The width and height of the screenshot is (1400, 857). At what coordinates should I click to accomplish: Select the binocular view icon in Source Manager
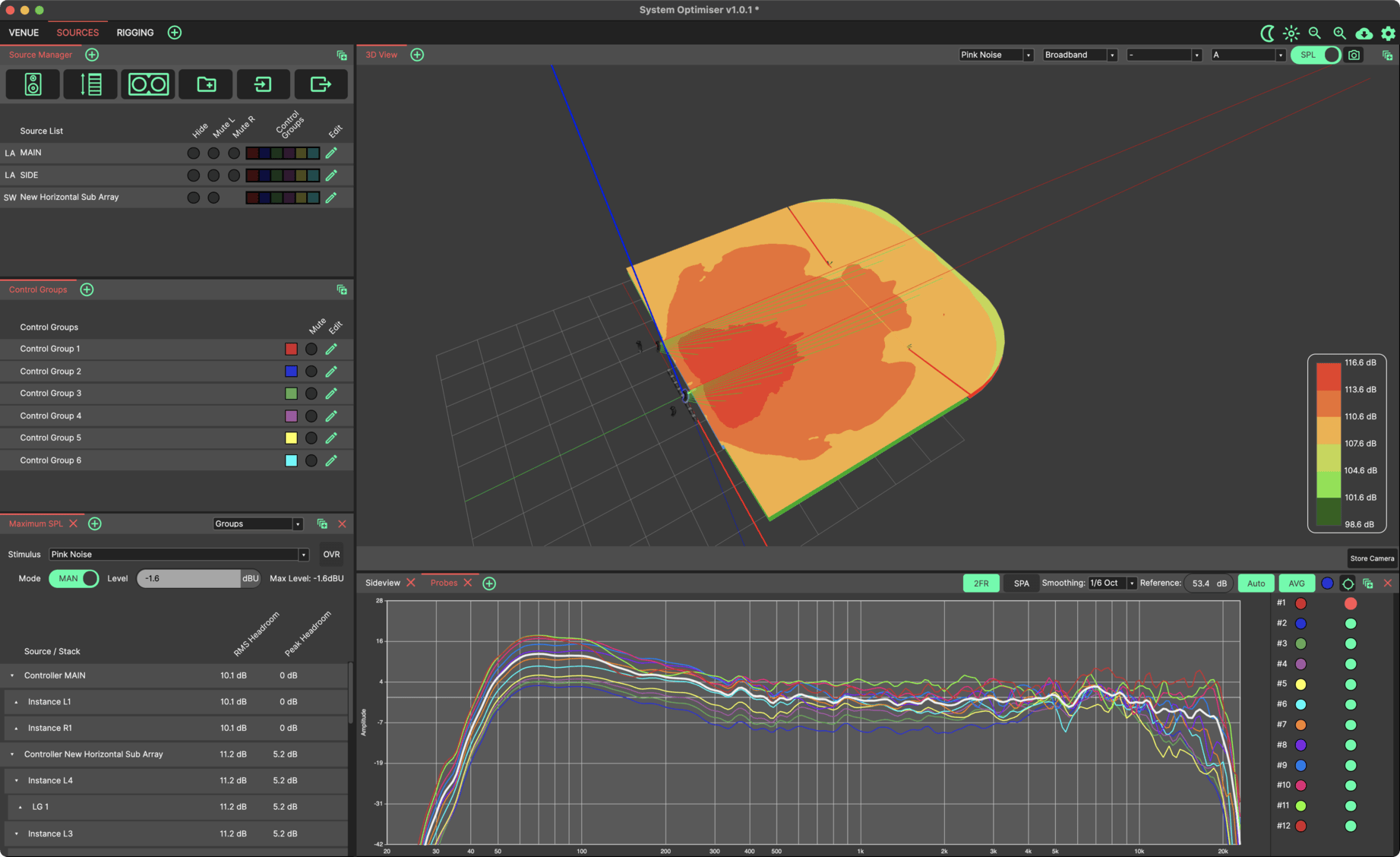tap(147, 84)
